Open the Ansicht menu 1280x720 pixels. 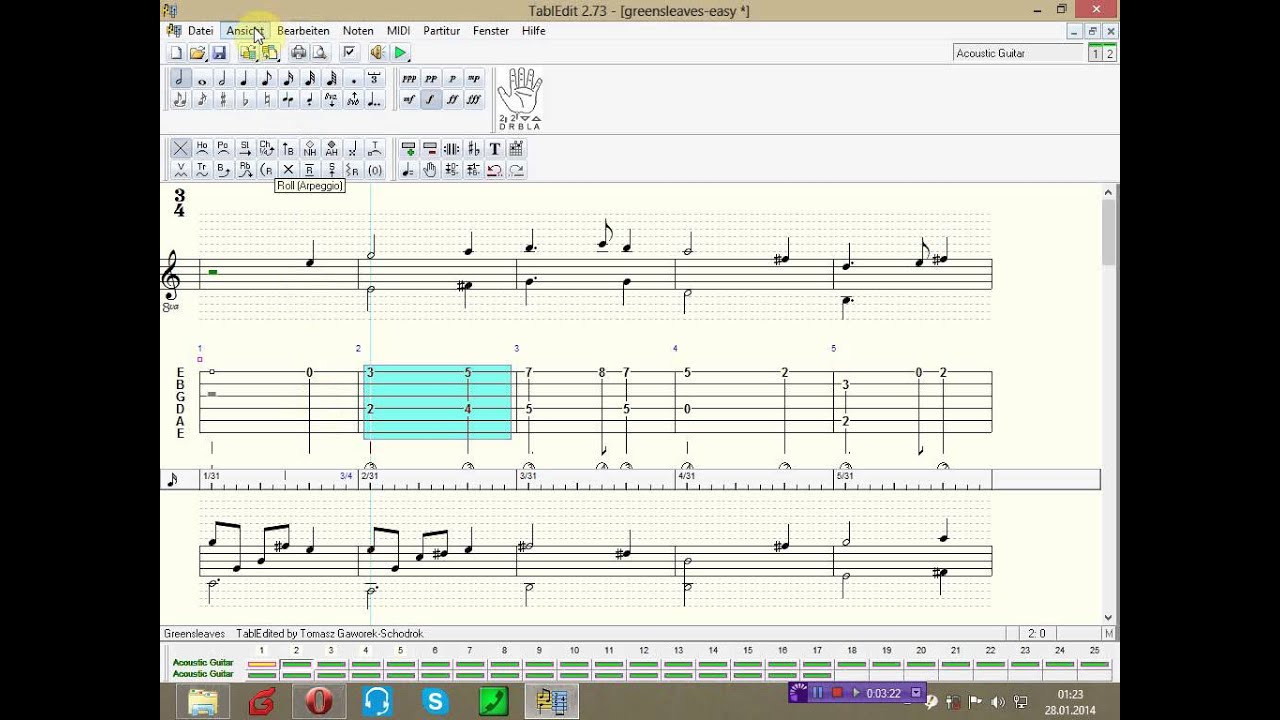pyautogui.click(x=245, y=31)
